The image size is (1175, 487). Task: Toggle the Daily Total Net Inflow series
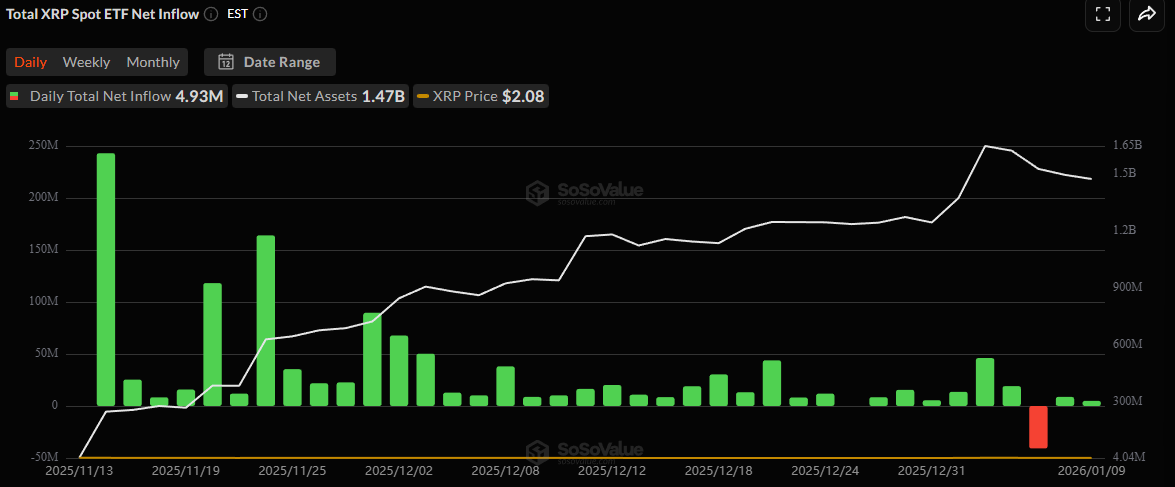117,96
